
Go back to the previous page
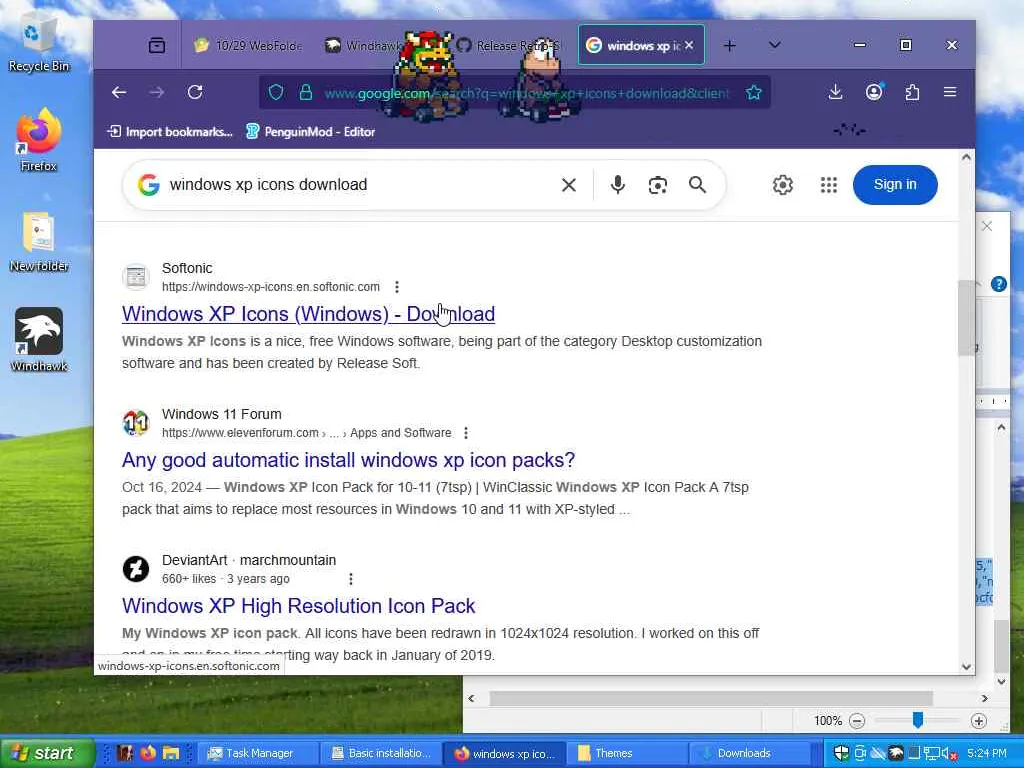[x=119, y=93]
